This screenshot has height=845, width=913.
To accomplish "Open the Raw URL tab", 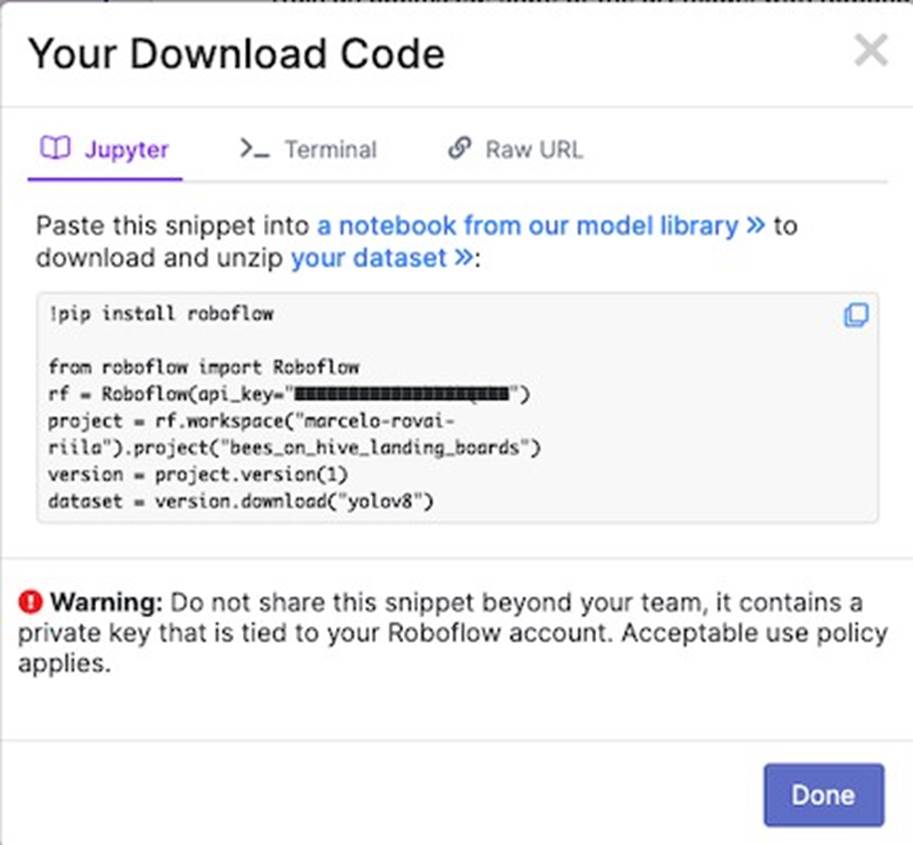I will 533,150.
